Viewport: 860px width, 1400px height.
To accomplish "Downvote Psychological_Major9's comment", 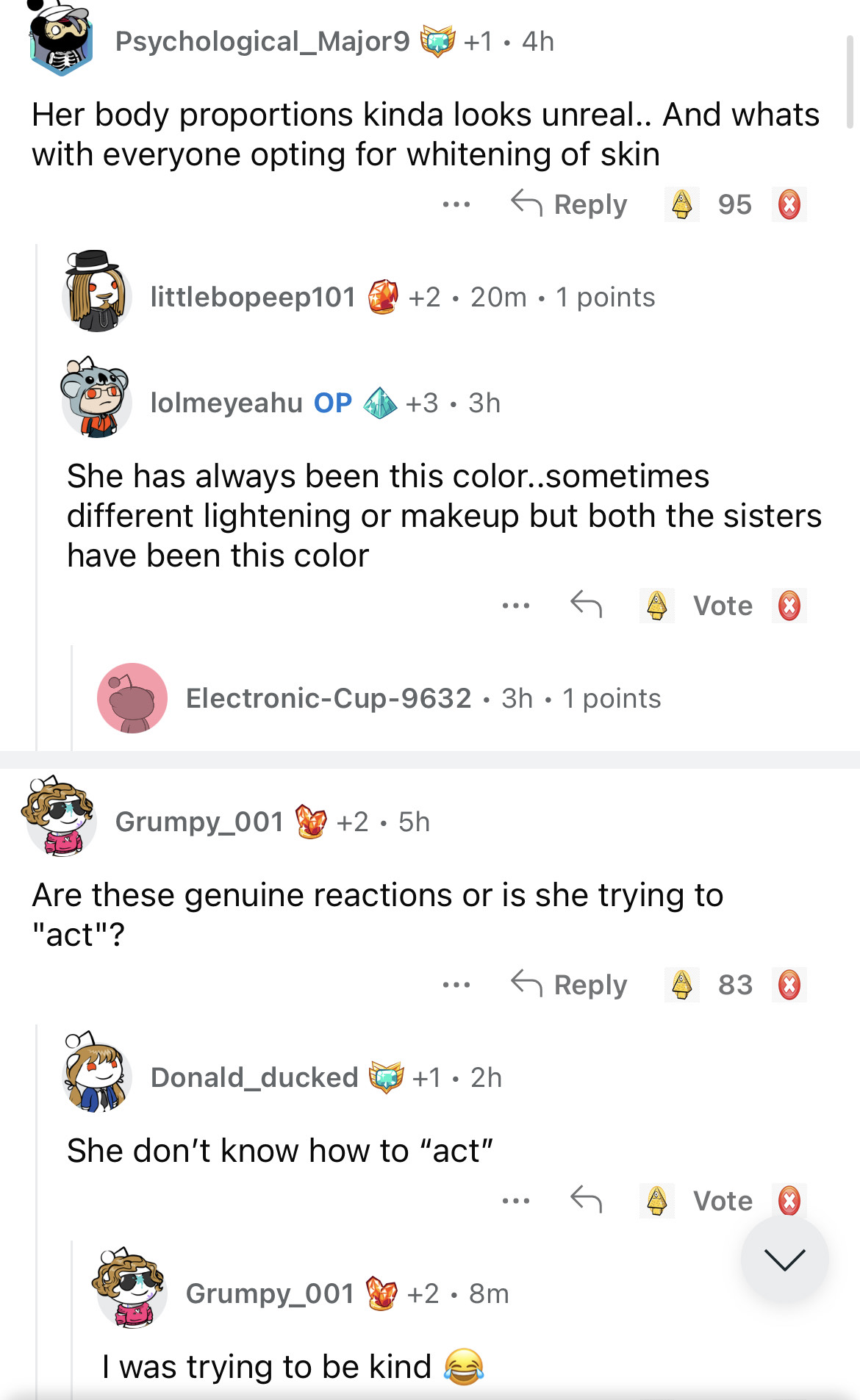I will [x=789, y=204].
